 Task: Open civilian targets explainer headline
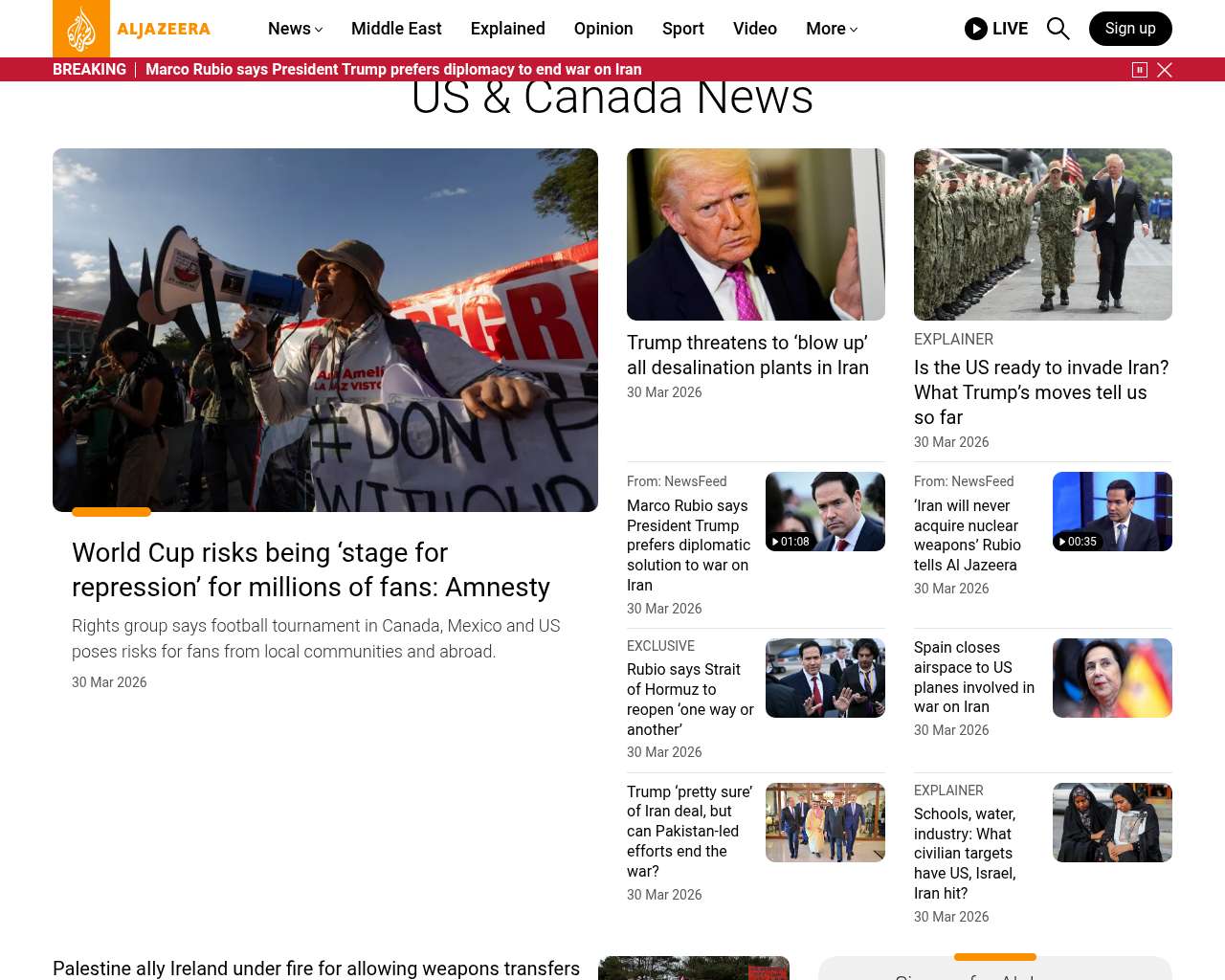tap(965, 854)
